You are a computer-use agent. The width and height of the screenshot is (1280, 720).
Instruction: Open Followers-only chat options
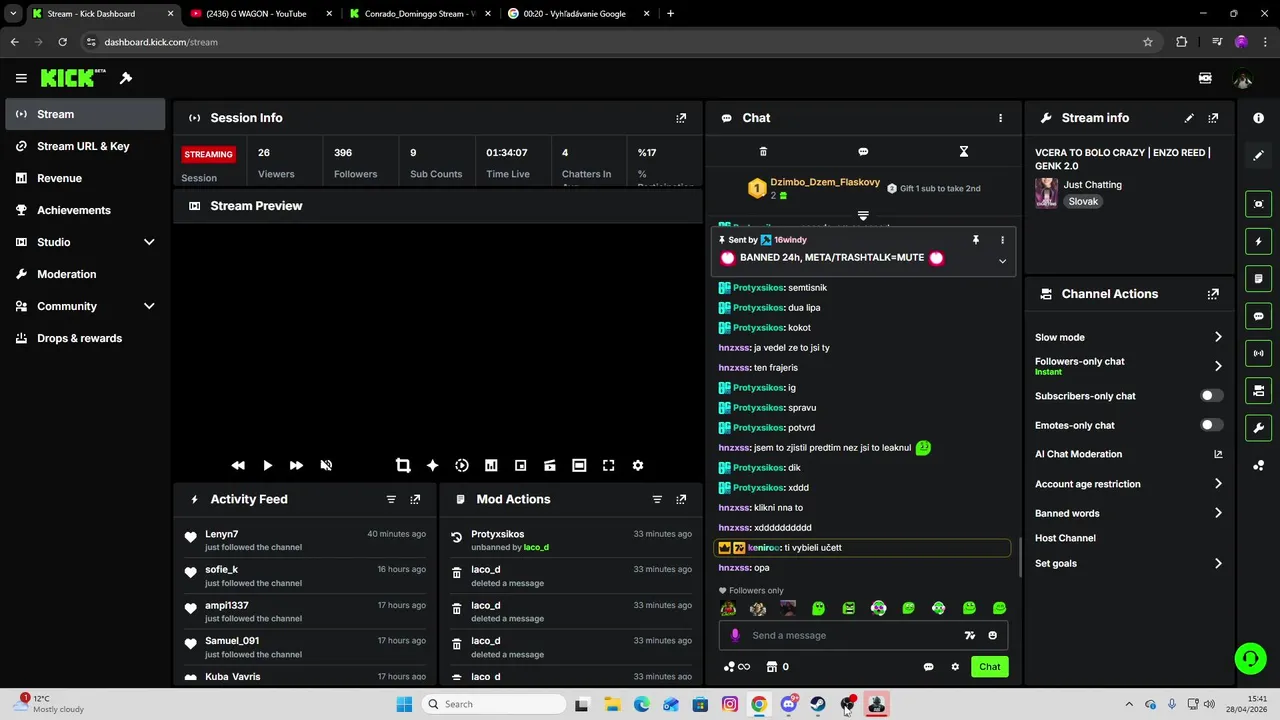click(1128, 366)
